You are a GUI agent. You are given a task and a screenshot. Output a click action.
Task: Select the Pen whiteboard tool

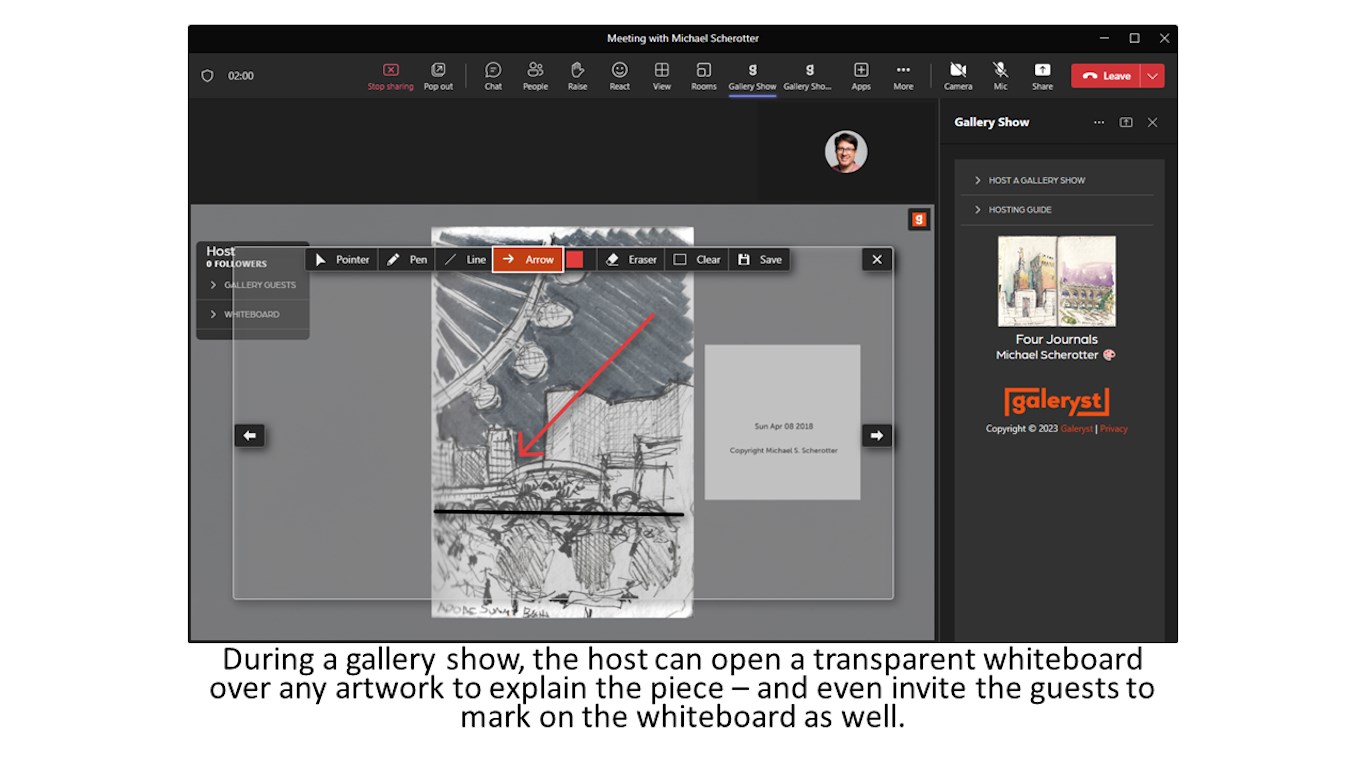point(407,260)
